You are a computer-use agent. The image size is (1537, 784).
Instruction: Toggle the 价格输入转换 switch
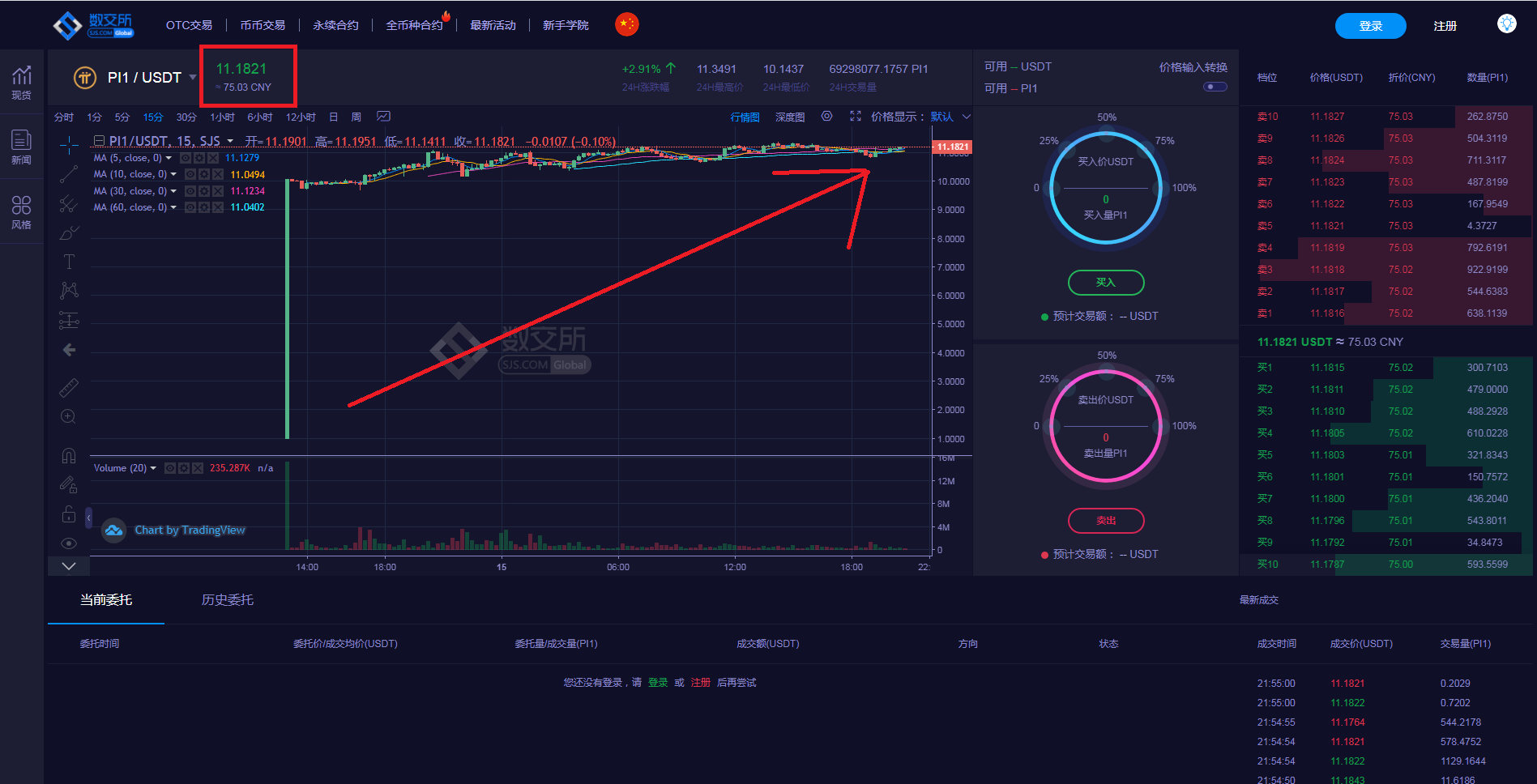coord(1215,87)
